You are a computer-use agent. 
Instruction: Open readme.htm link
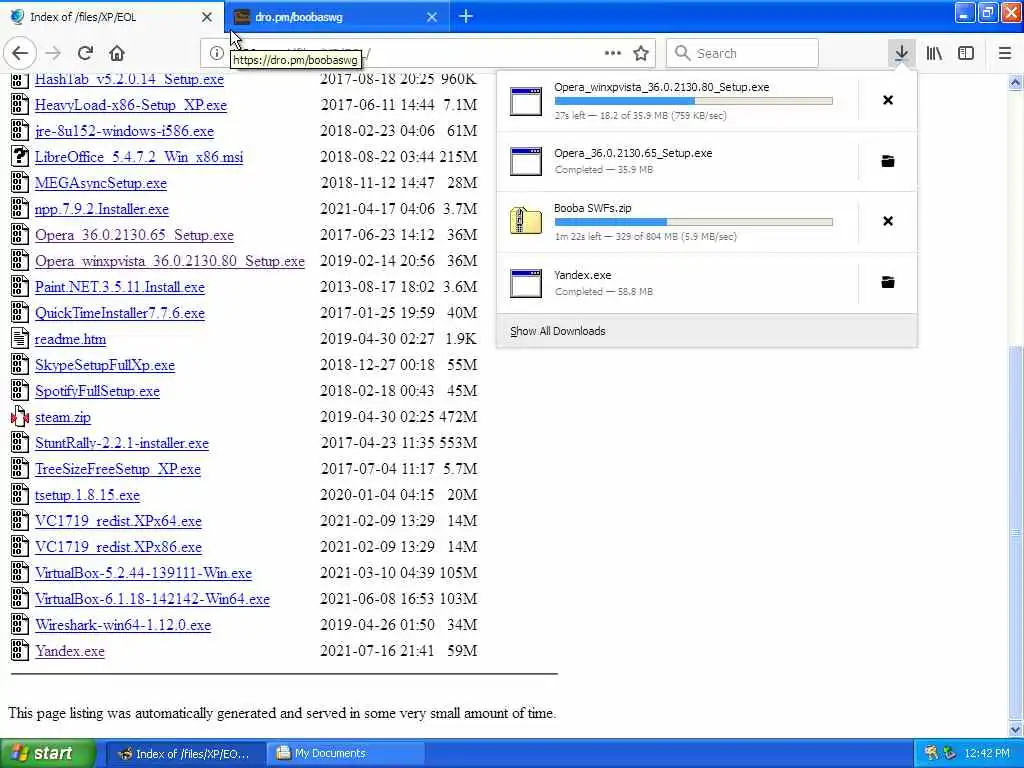(x=70, y=340)
